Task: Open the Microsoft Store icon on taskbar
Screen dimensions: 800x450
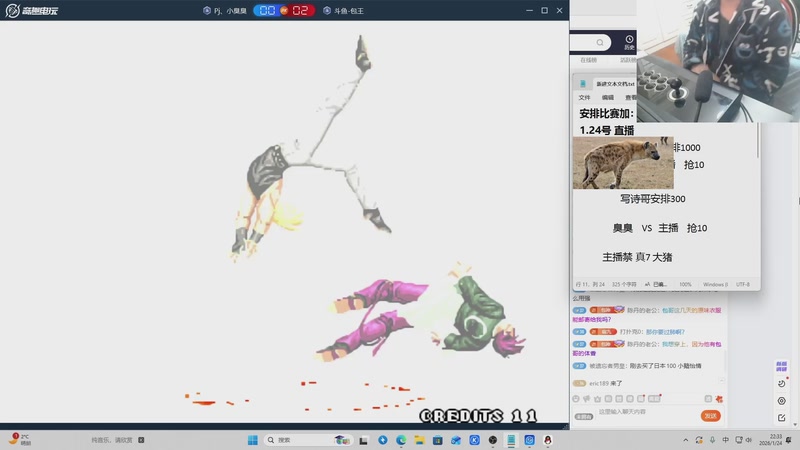Action: (438, 440)
